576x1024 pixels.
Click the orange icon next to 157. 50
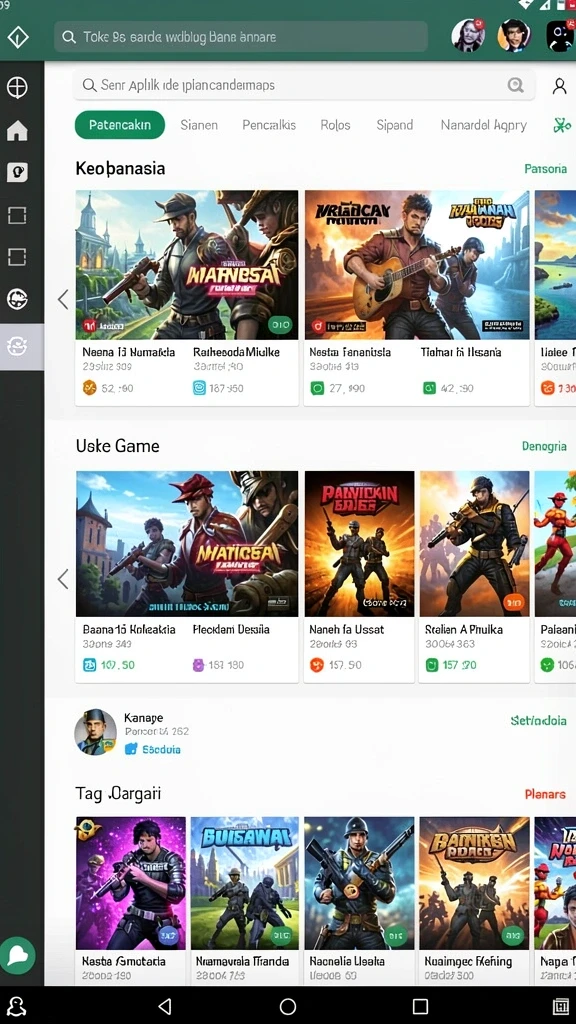(317, 665)
